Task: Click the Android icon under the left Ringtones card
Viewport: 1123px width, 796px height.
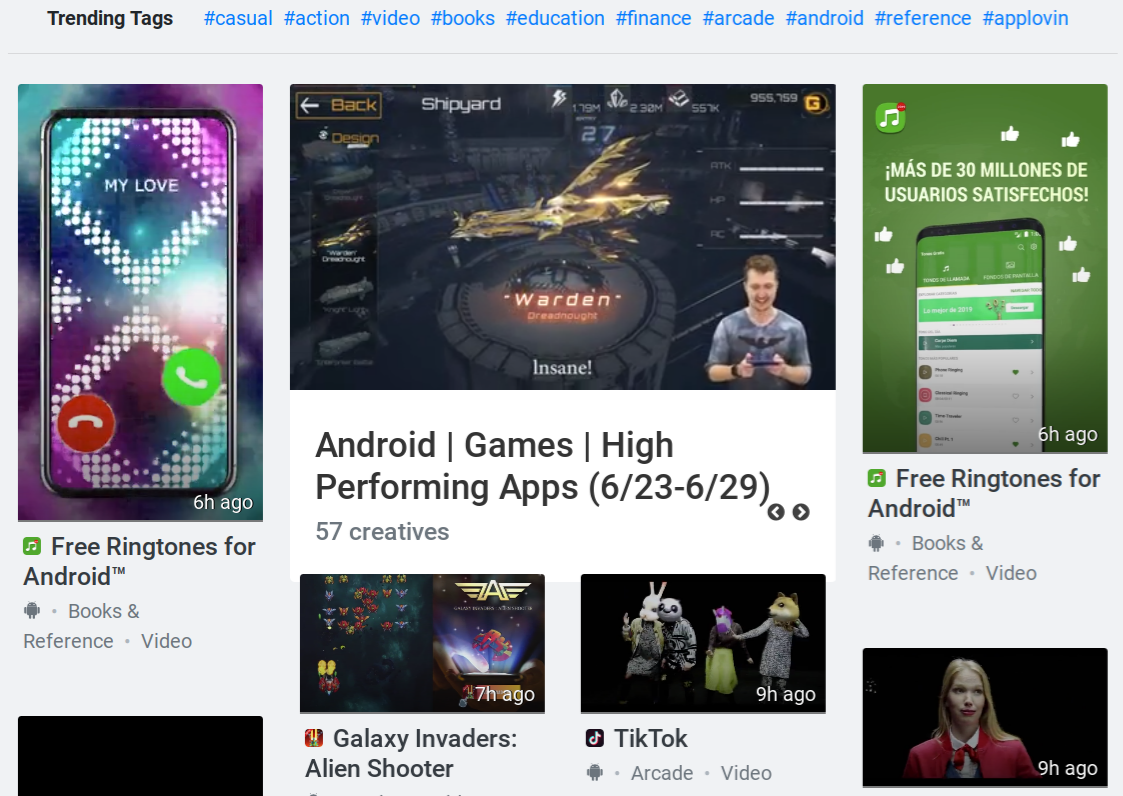Action: click(32, 610)
